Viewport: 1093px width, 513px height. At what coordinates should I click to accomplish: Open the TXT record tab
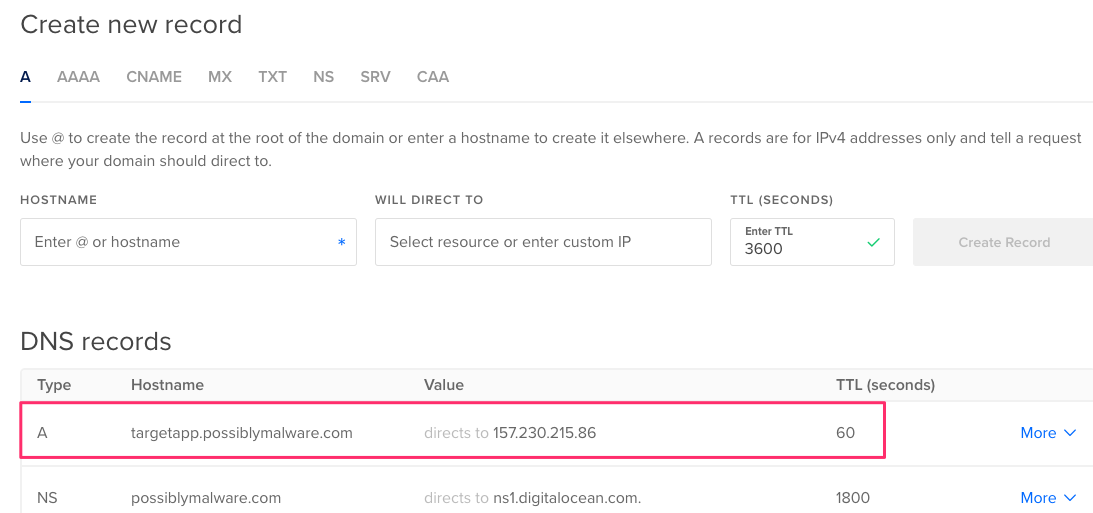273,77
